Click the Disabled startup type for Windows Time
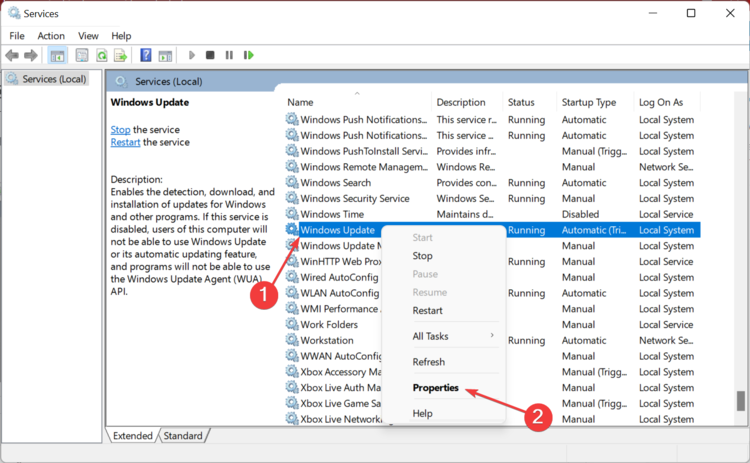The height and width of the screenshot is (463, 750). [580, 214]
